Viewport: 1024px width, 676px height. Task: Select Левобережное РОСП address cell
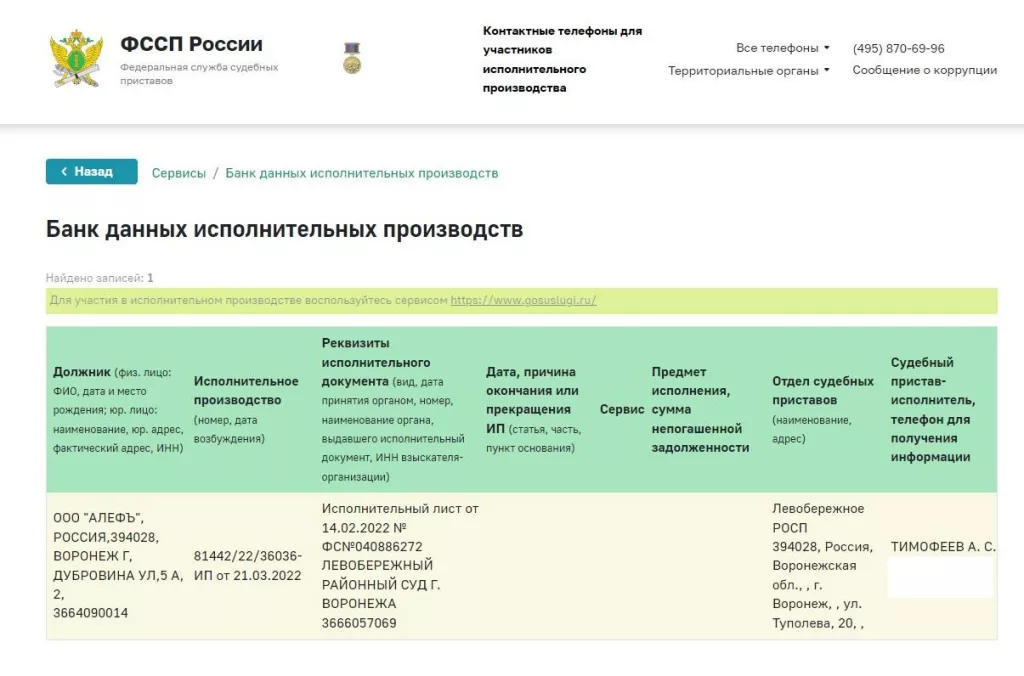[823, 566]
